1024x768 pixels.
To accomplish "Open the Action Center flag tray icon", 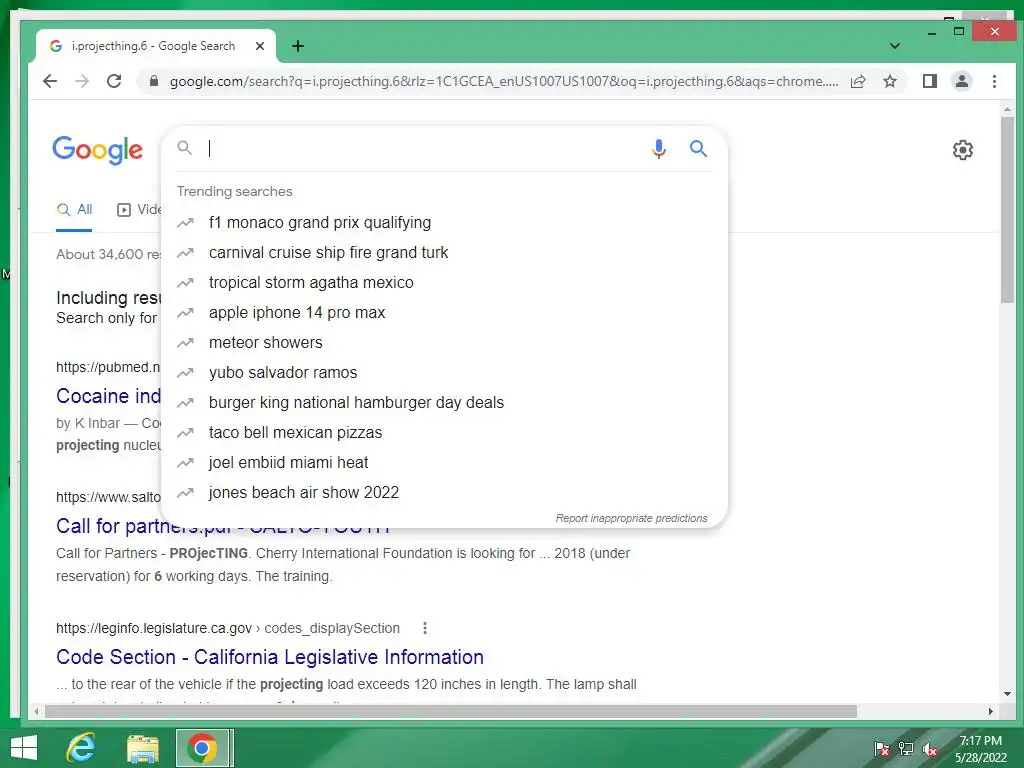I will [x=882, y=748].
